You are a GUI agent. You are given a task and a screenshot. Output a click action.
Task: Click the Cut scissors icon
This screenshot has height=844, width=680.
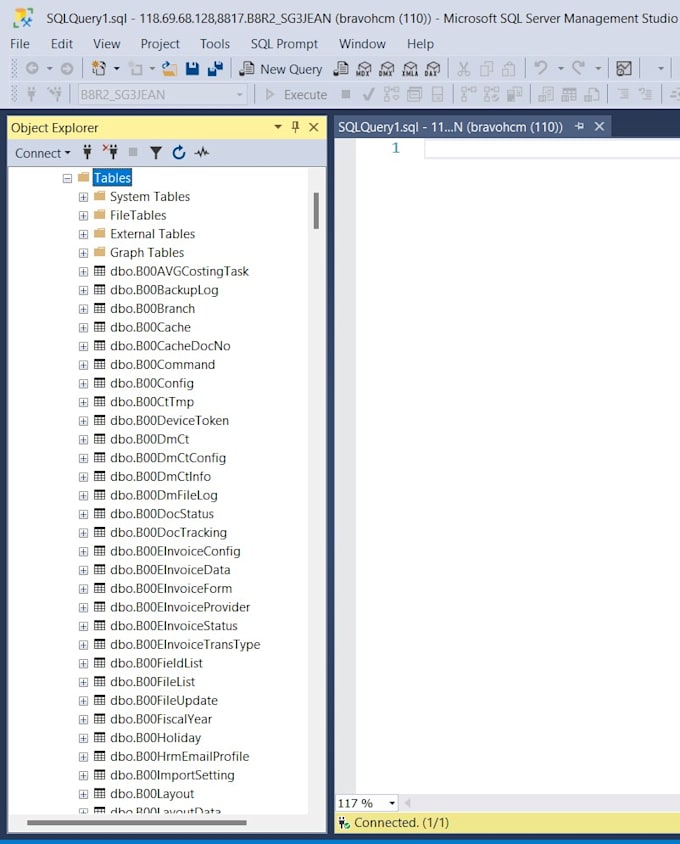pyautogui.click(x=464, y=69)
